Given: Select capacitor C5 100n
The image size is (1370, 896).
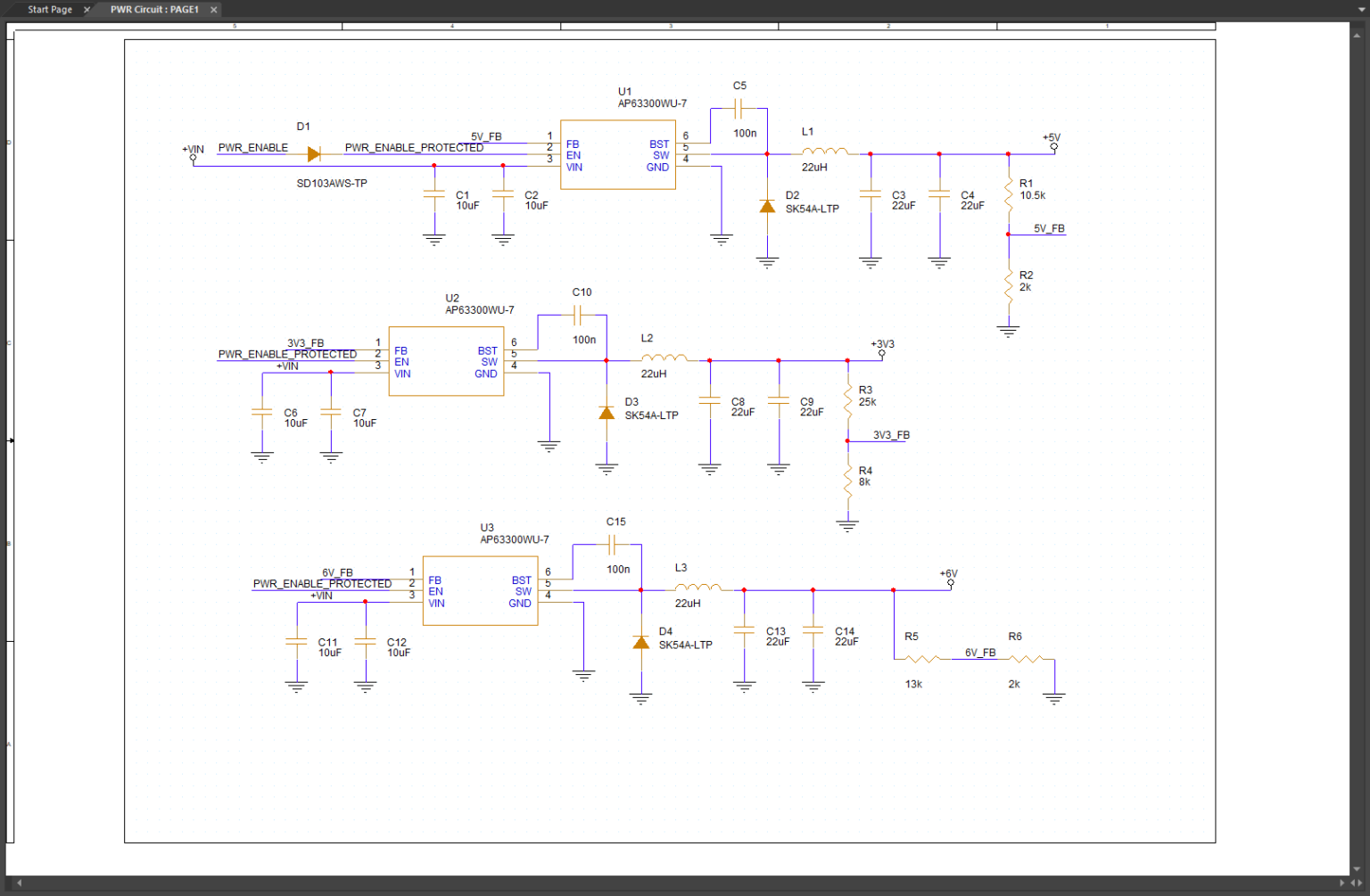Looking at the screenshot, I should point(738,109).
